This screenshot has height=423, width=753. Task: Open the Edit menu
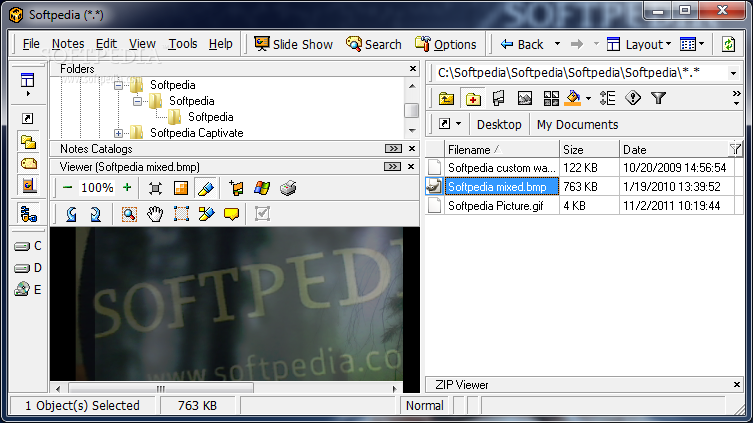point(106,44)
